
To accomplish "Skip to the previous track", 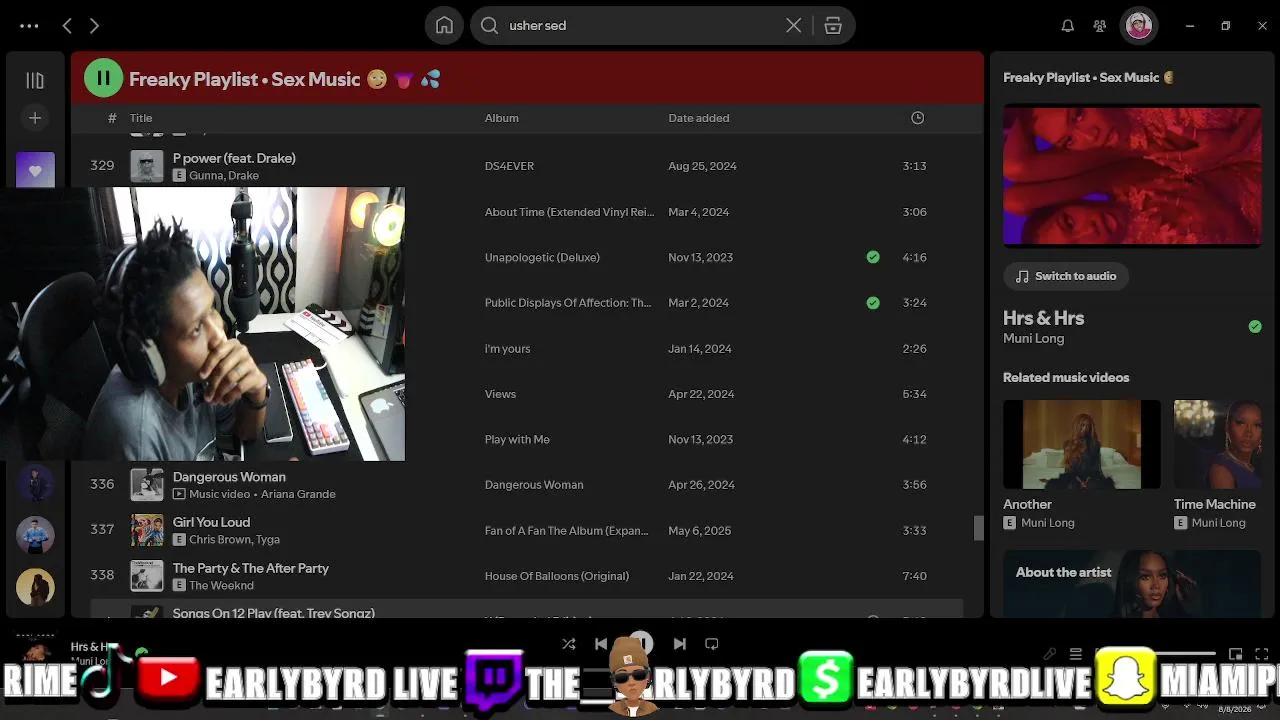I will tap(601, 644).
